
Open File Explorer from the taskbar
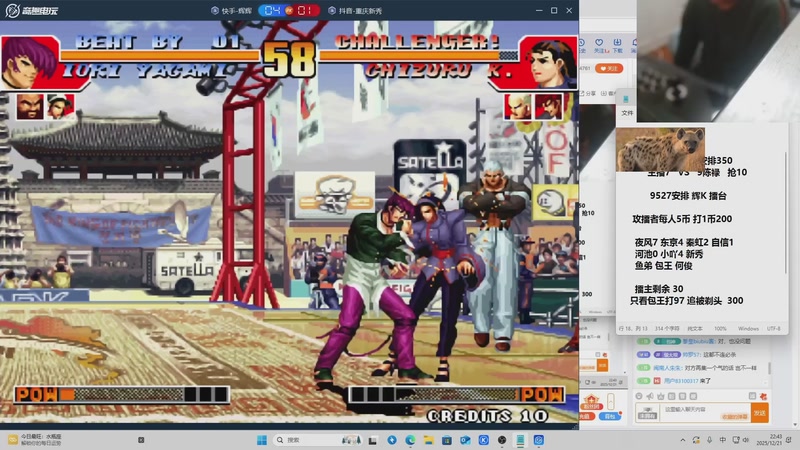click(429, 440)
